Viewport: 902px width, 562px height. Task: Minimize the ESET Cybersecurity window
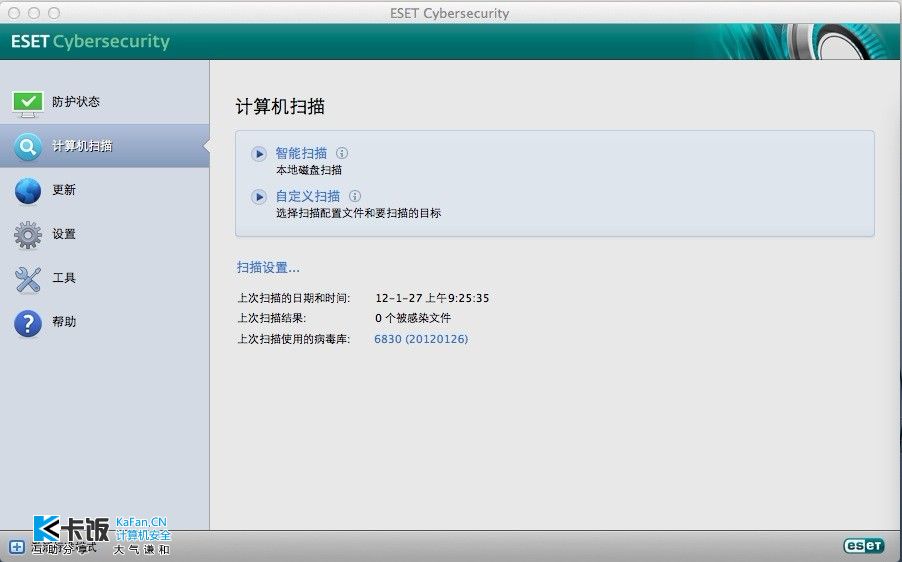pos(34,13)
